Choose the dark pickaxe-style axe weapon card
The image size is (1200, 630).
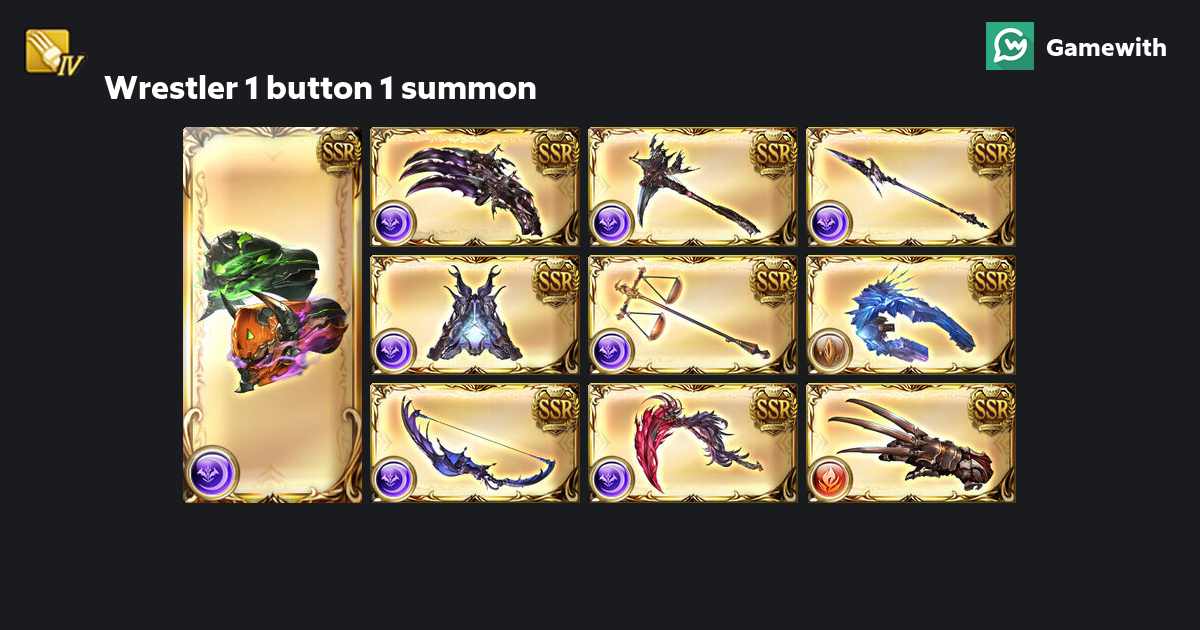[693, 187]
